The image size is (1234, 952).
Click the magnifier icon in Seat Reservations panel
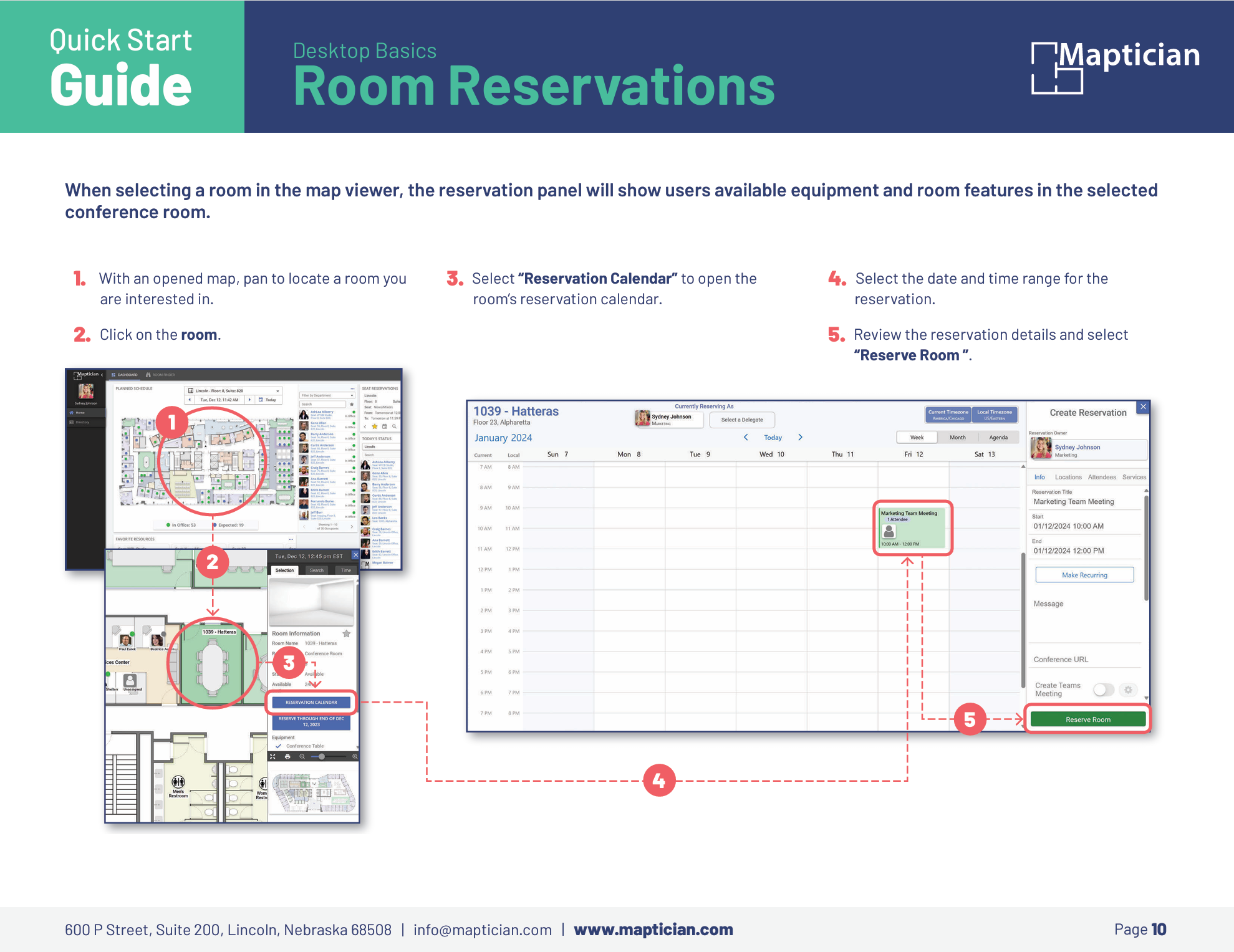394,426
